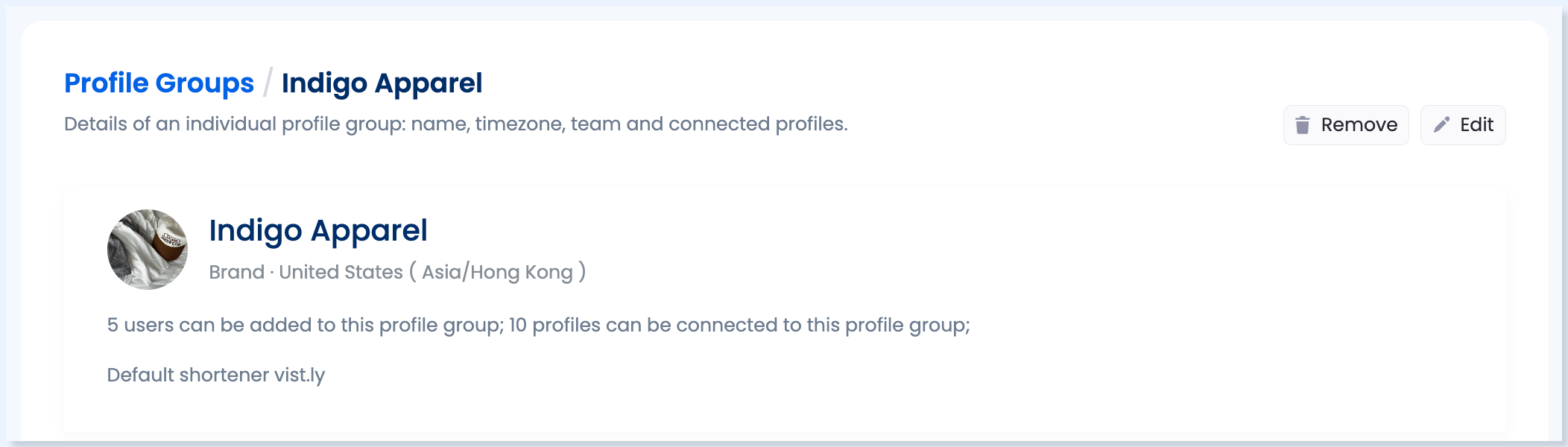This screenshot has height=447, width=1568.
Task: Click the Brand label under the heading
Action: [236, 272]
